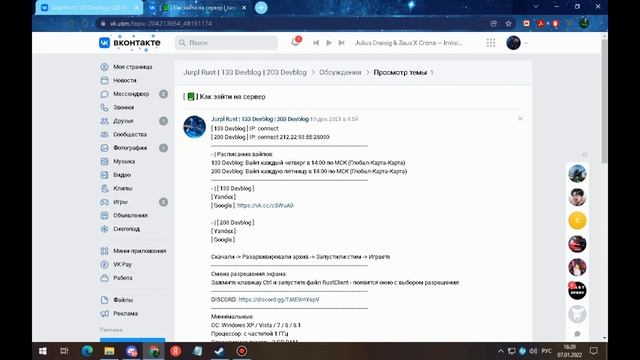Open breadcrumb 'Jurpl Rust | 133 Devblog | 203 Devblog'
640x360 pixels.
tap(244, 72)
